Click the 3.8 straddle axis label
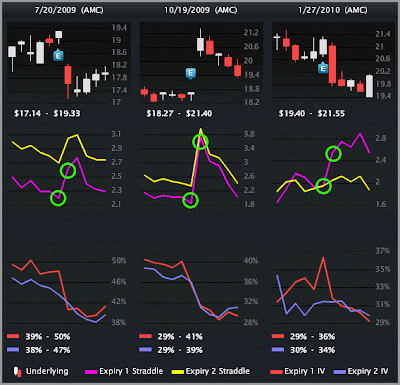 pos(249,134)
